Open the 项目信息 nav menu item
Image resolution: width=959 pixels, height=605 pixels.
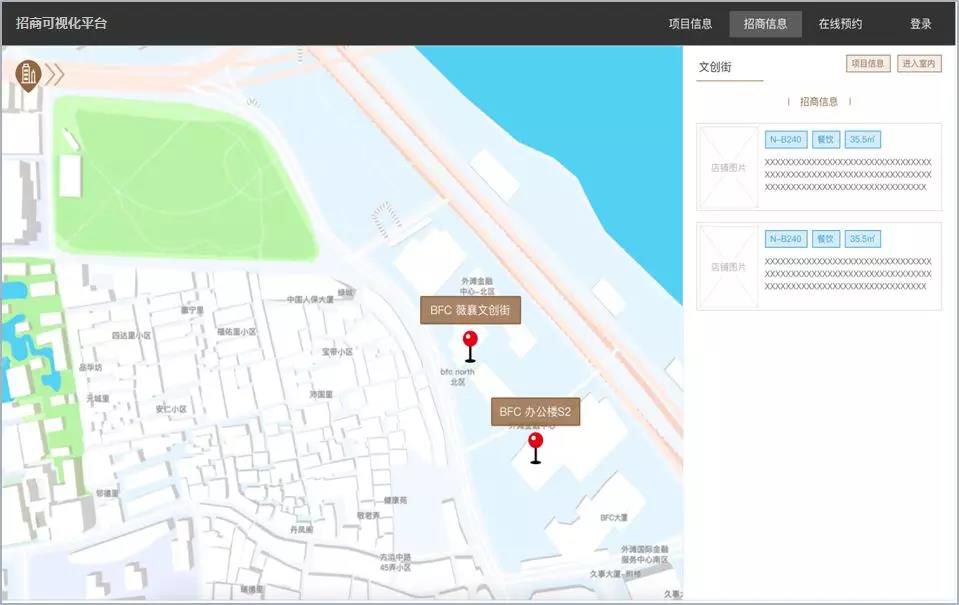click(690, 24)
